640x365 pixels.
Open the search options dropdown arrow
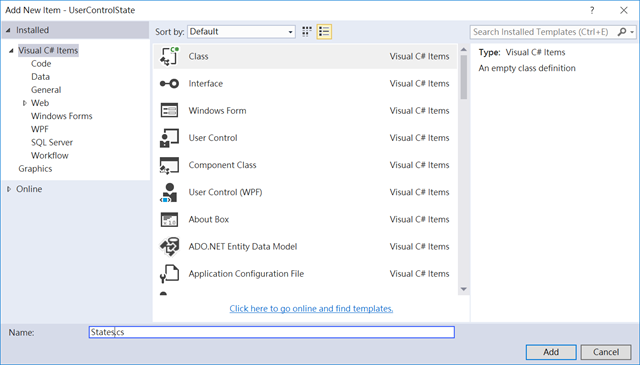point(632,32)
